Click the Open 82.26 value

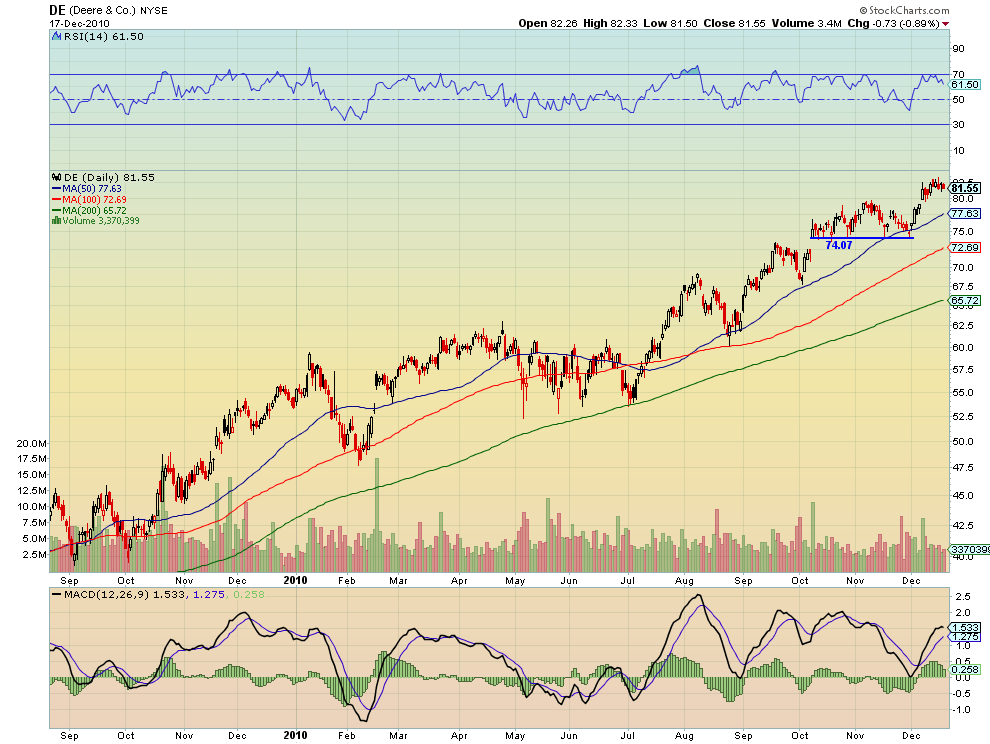point(547,23)
